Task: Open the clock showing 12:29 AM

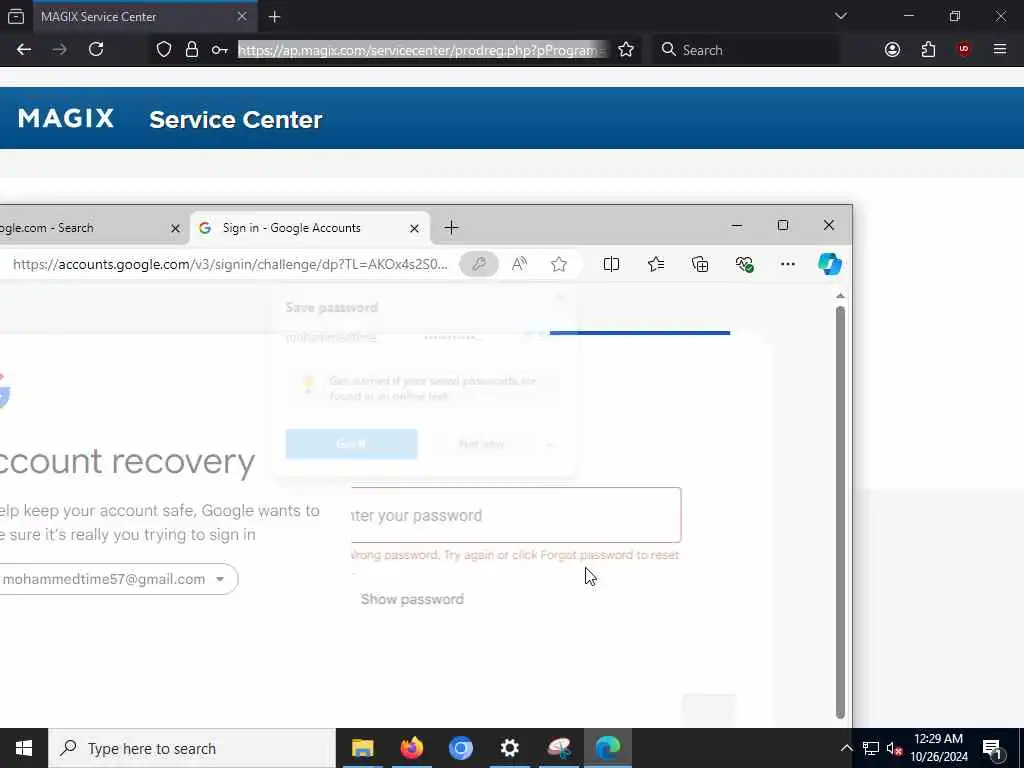Action: click(x=938, y=748)
